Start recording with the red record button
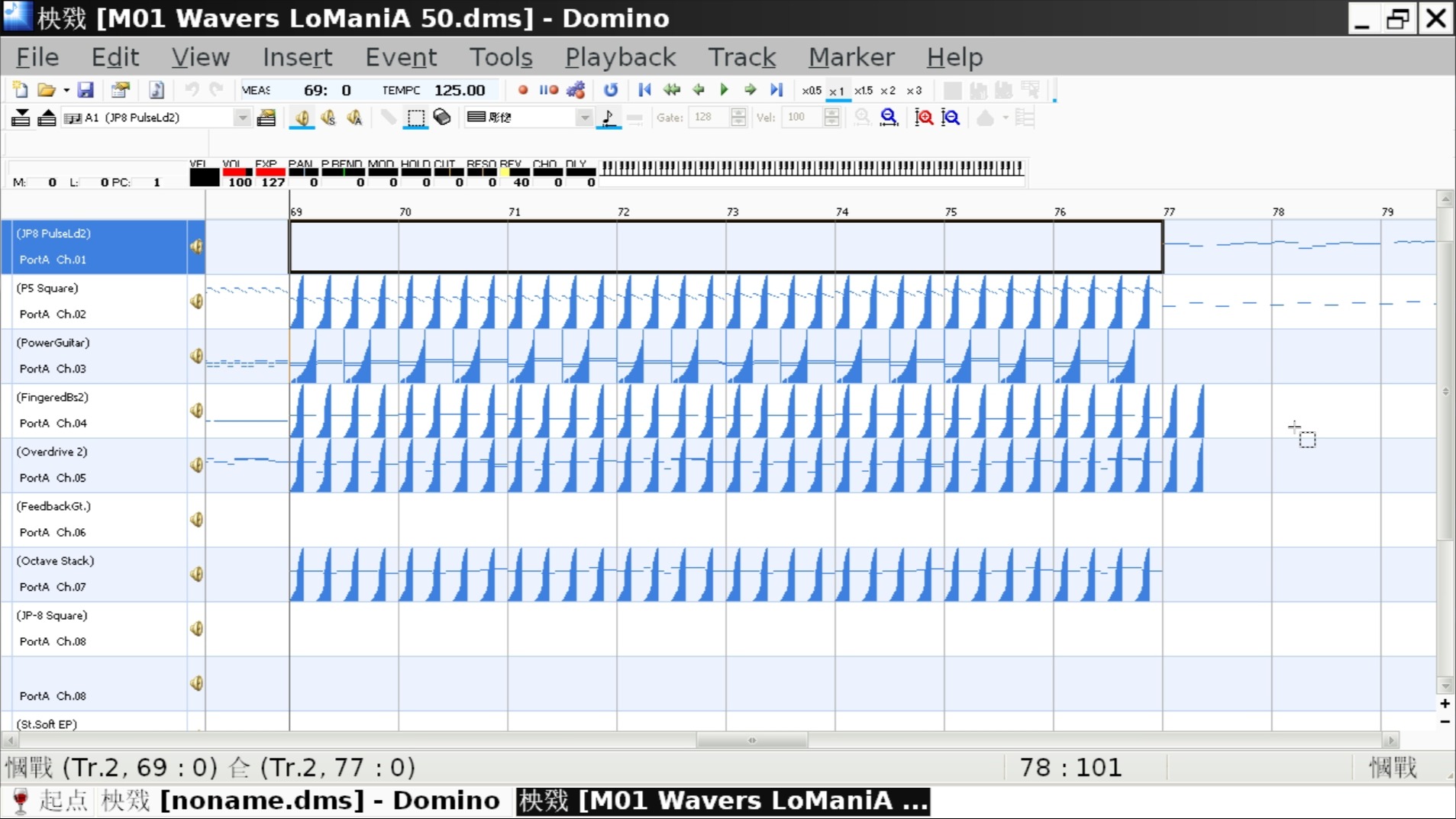This screenshot has height=819, width=1456. [523, 90]
